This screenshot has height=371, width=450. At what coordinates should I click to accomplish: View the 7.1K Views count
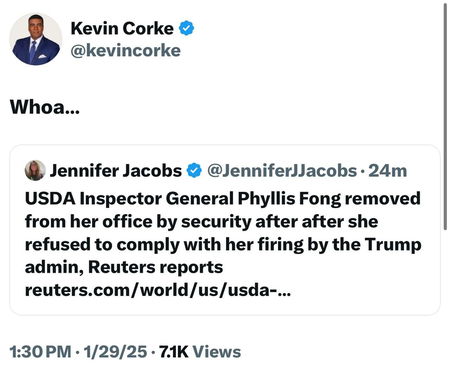click(x=200, y=352)
